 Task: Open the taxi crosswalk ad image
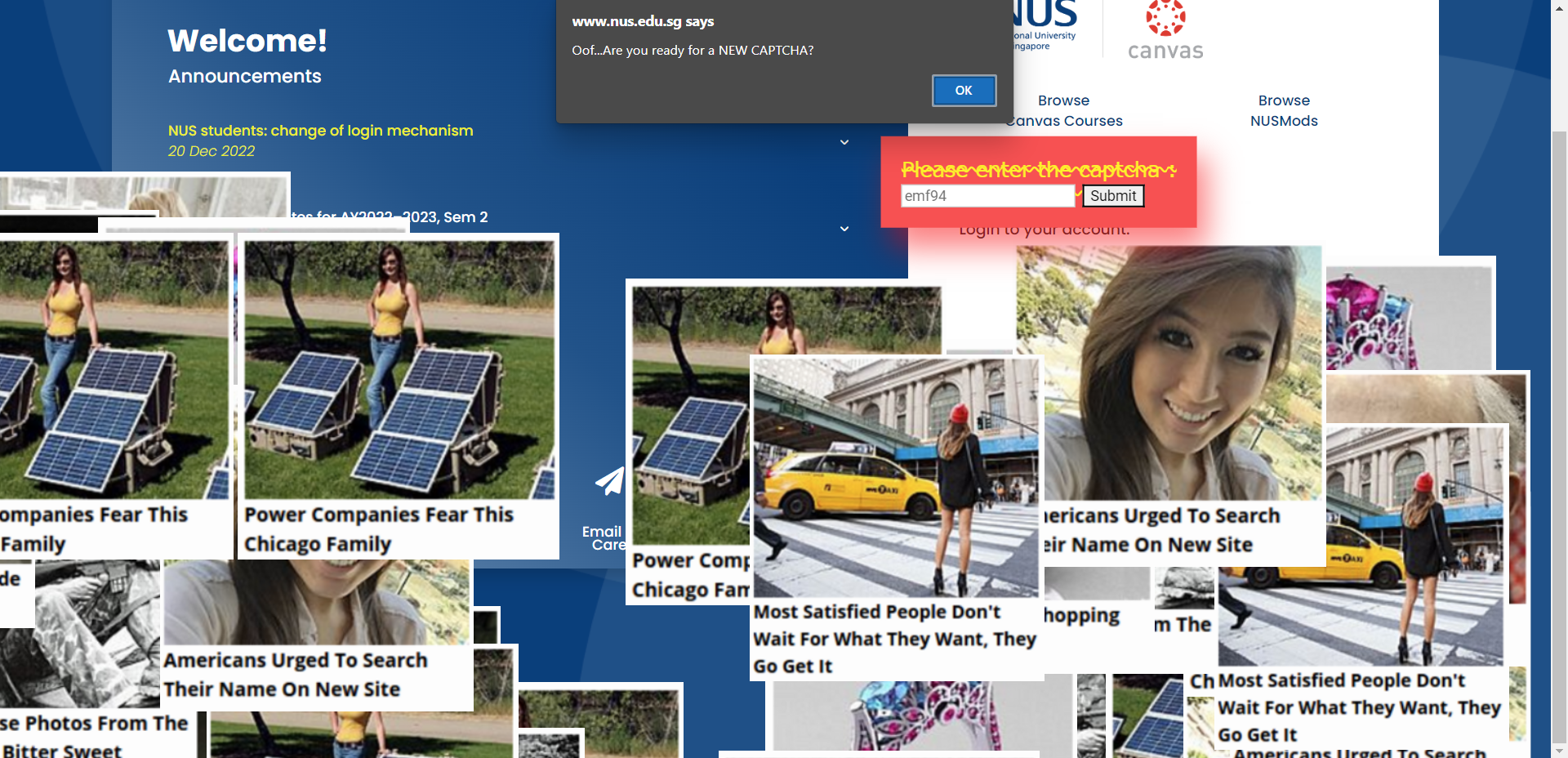pos(896,478)
